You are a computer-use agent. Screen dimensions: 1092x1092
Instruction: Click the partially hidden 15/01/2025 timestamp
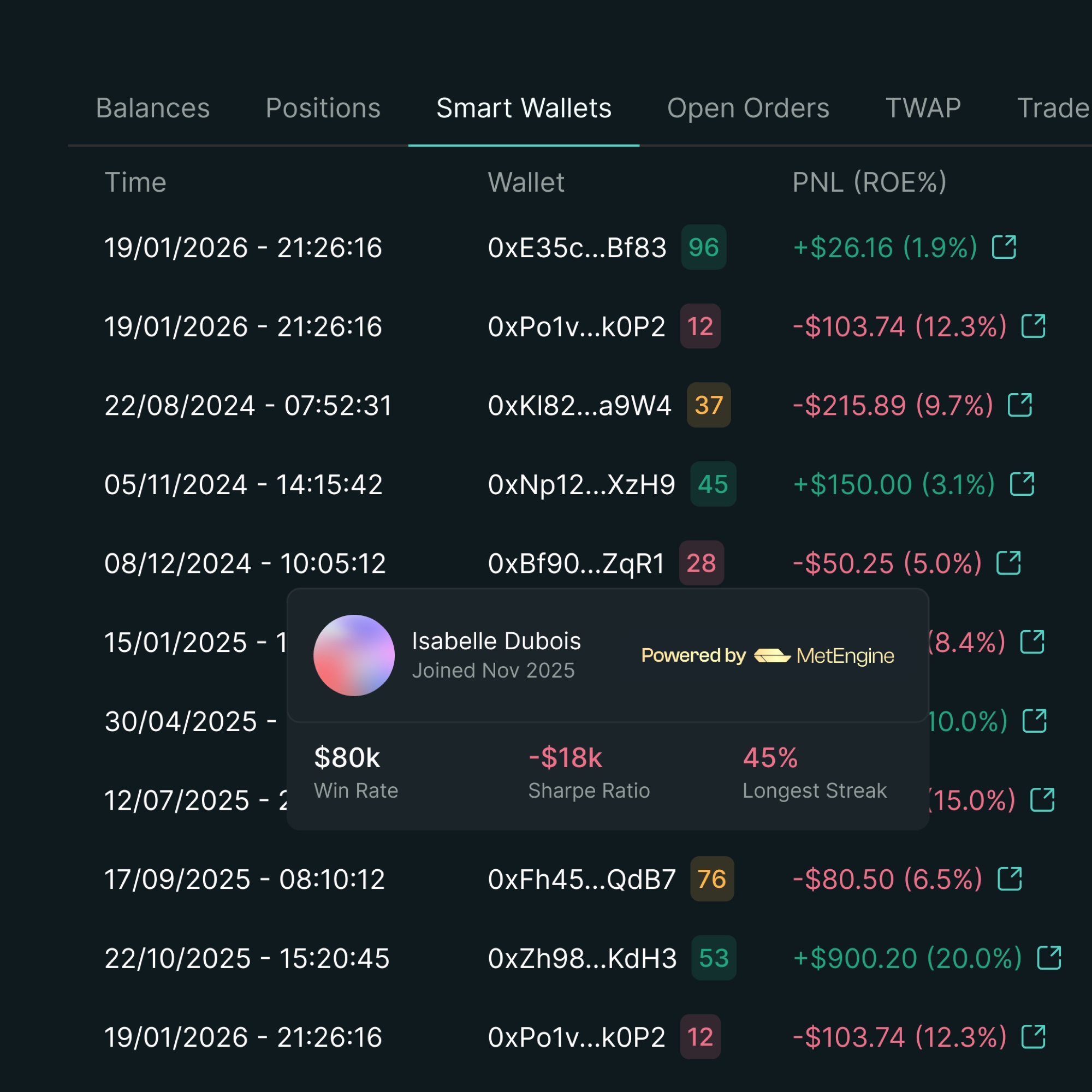195,642
